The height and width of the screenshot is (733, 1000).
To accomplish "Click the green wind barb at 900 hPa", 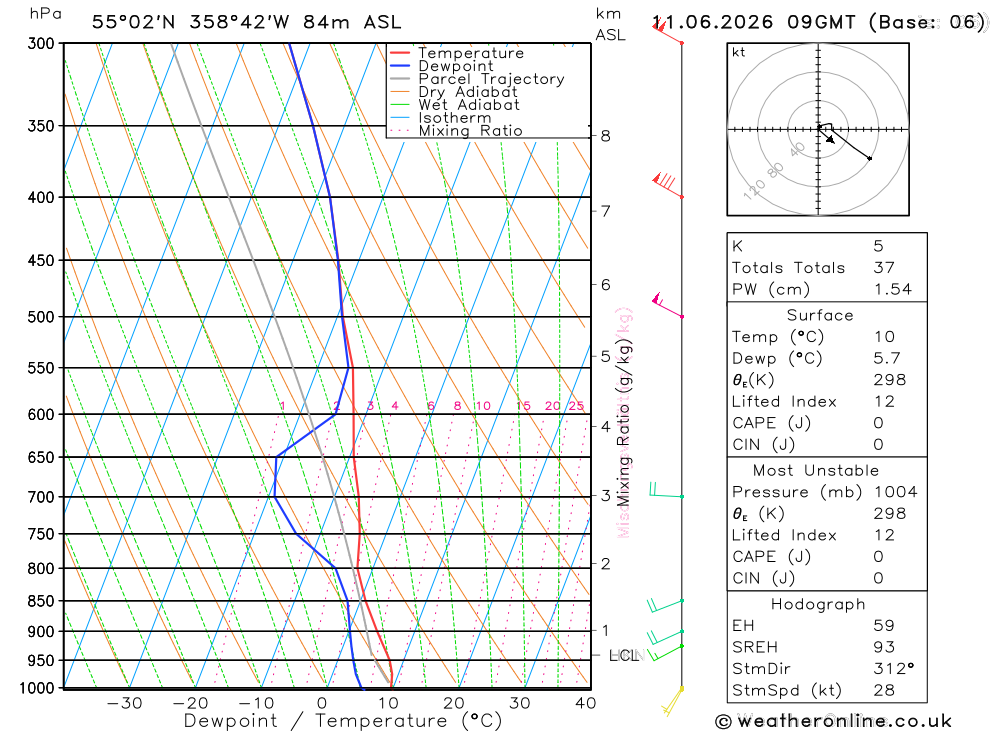I will click(665, 637).
